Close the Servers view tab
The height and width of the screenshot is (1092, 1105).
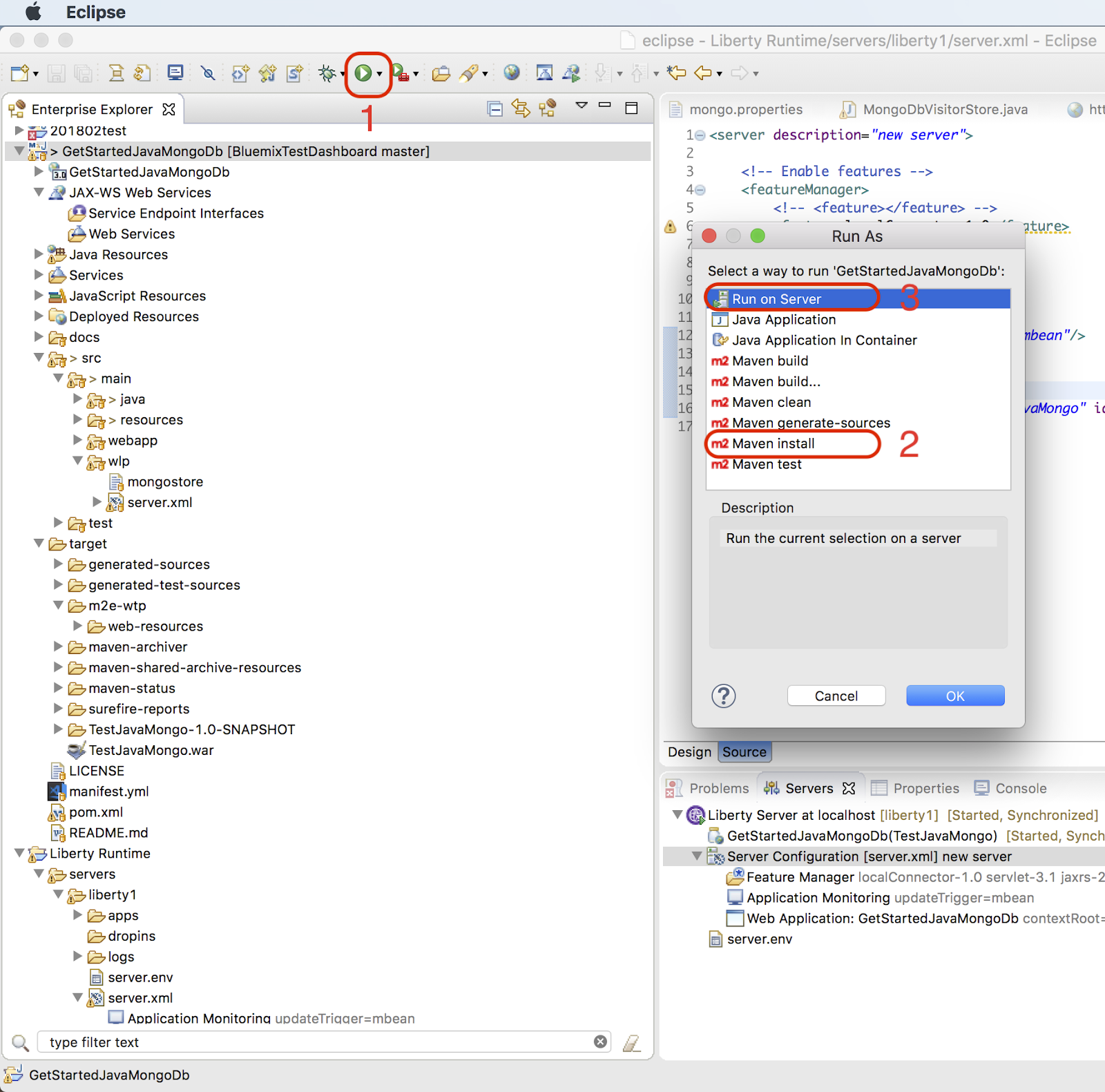point(849,788)
